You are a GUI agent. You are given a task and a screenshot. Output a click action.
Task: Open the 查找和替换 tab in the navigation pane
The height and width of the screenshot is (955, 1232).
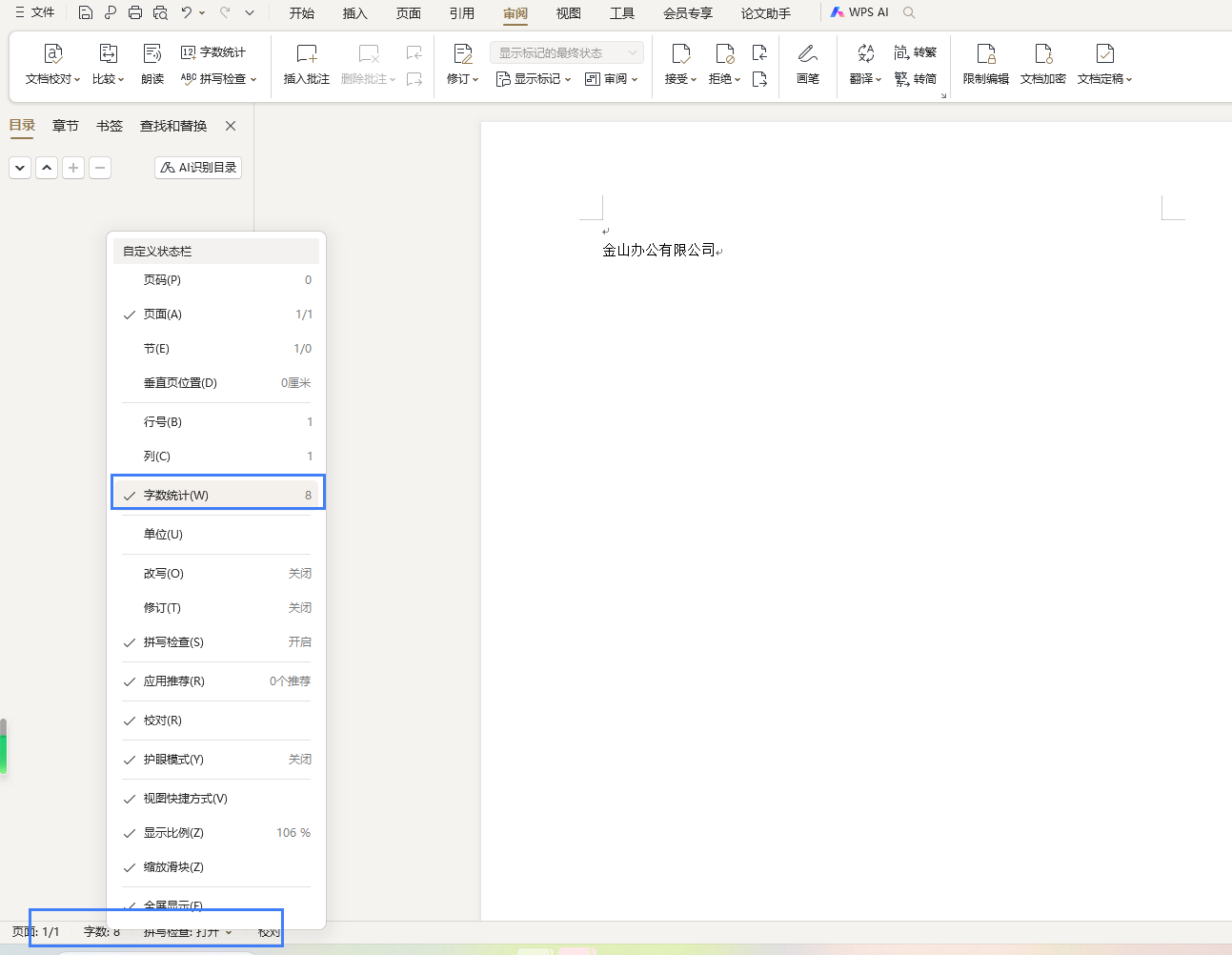tap(173, 126)
